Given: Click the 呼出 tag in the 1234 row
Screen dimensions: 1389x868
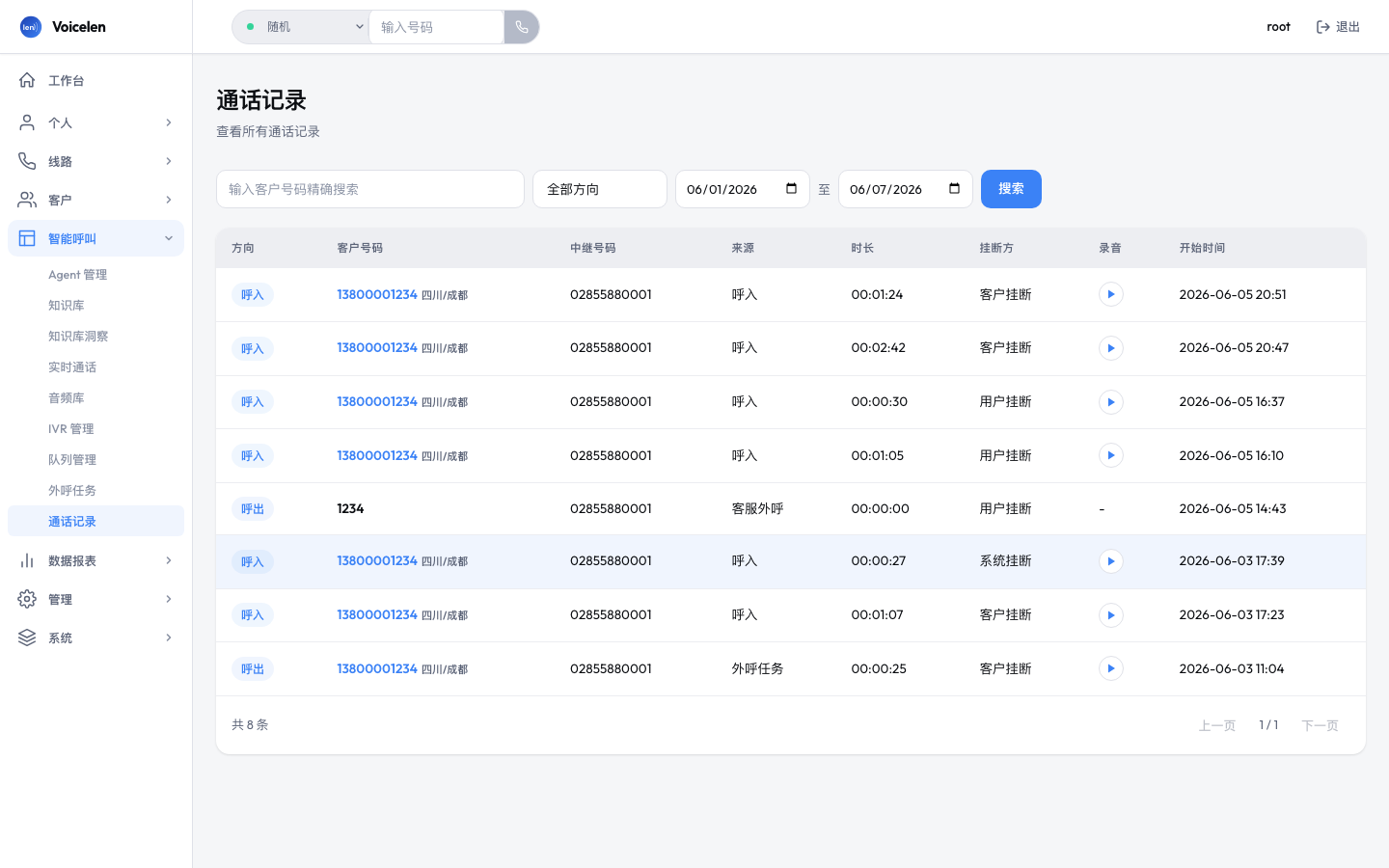Looking at the screenshot, I should click(x=253, y=509).
